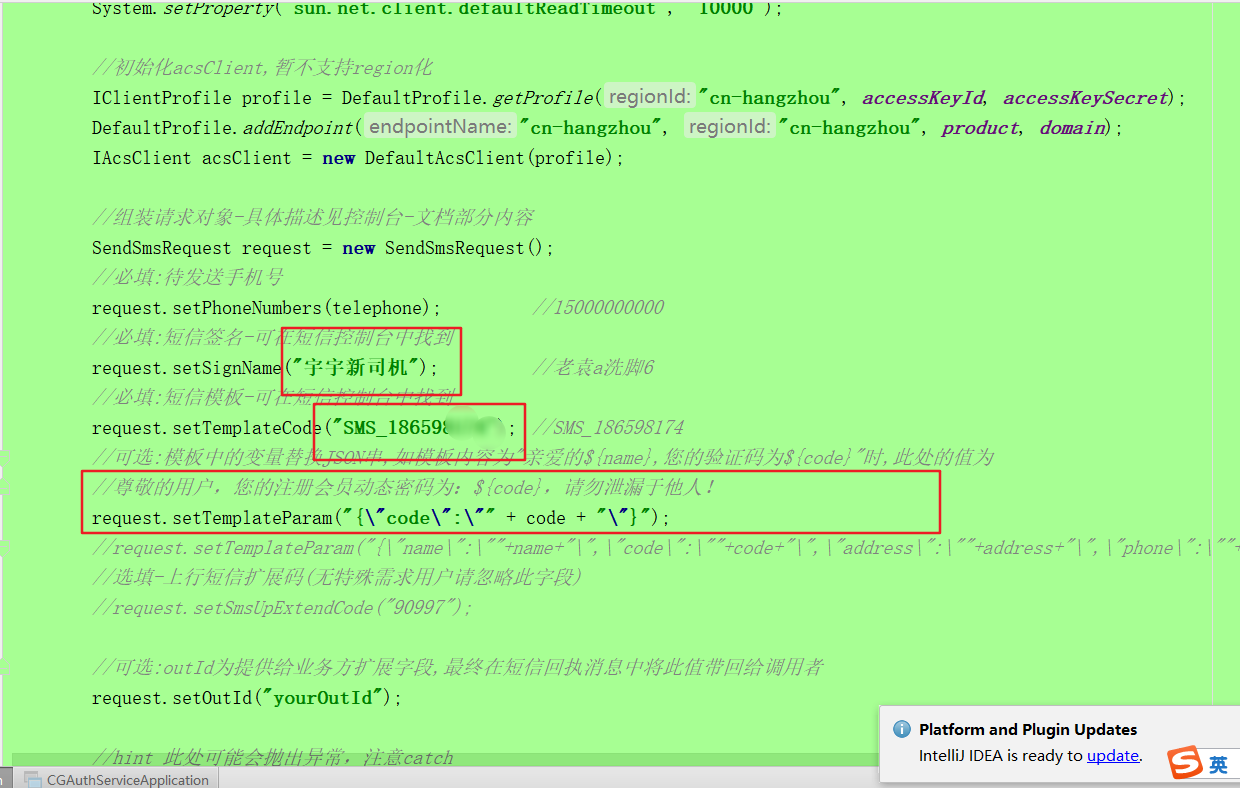Open the CGAuthServiceApplication run tab
The image size is (1240, 788).
(x=116, y=779)
